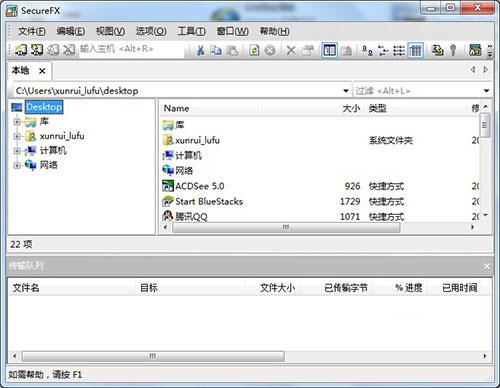Select the 库 item in file list
Screen dimensions: 500x388
(179, 125)
